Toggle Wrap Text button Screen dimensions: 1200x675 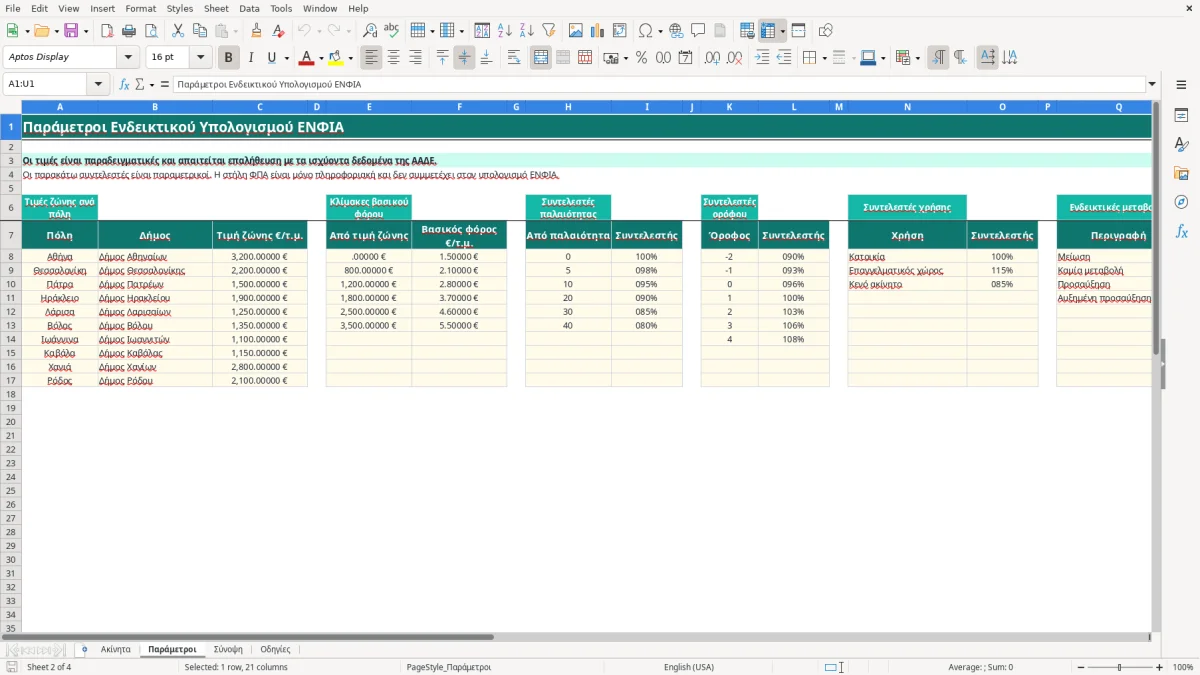point(514,58)
